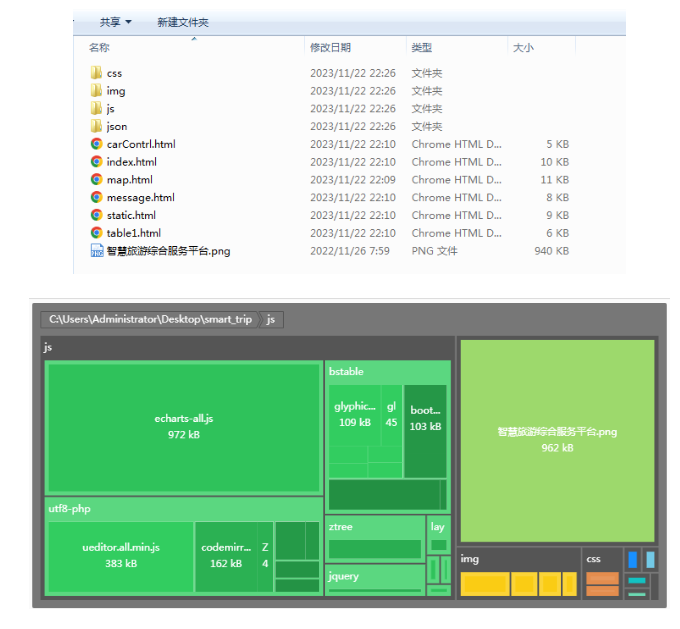Select the Z 4 treemap block

265,556
